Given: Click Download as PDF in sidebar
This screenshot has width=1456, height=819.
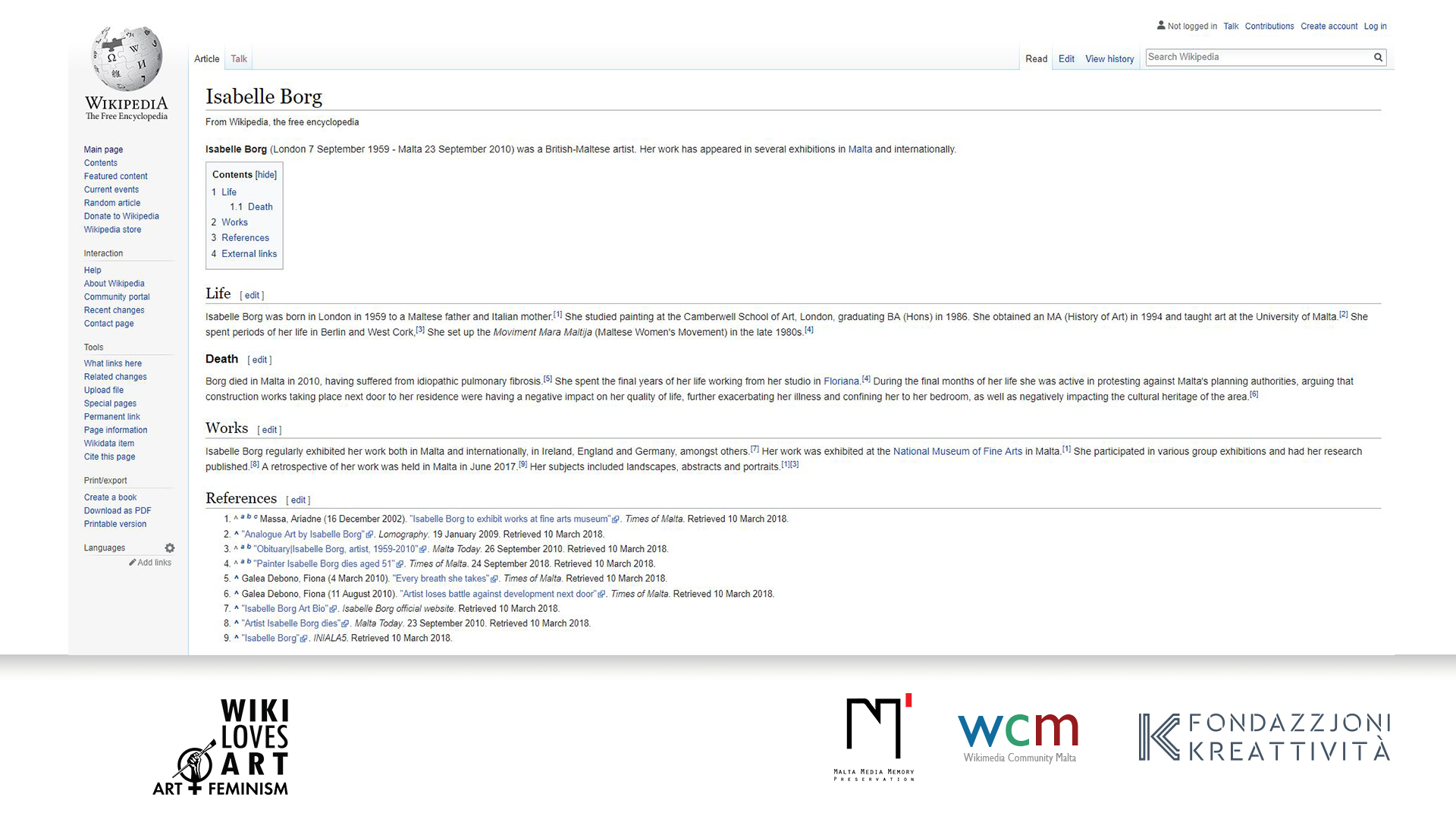Looking at the screenshot, I should [118, 511].
